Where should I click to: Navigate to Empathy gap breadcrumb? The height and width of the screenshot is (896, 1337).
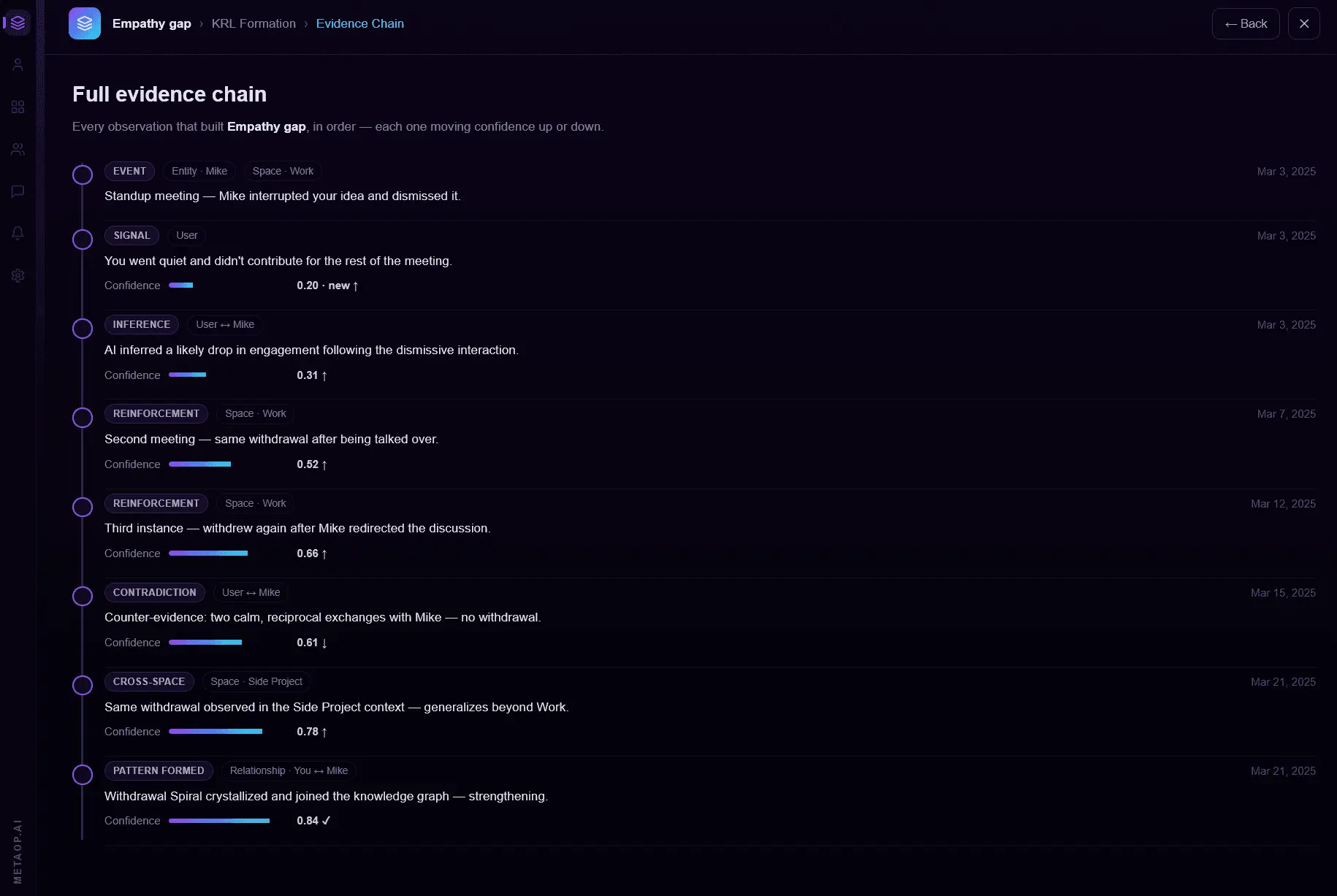(152, 23)
